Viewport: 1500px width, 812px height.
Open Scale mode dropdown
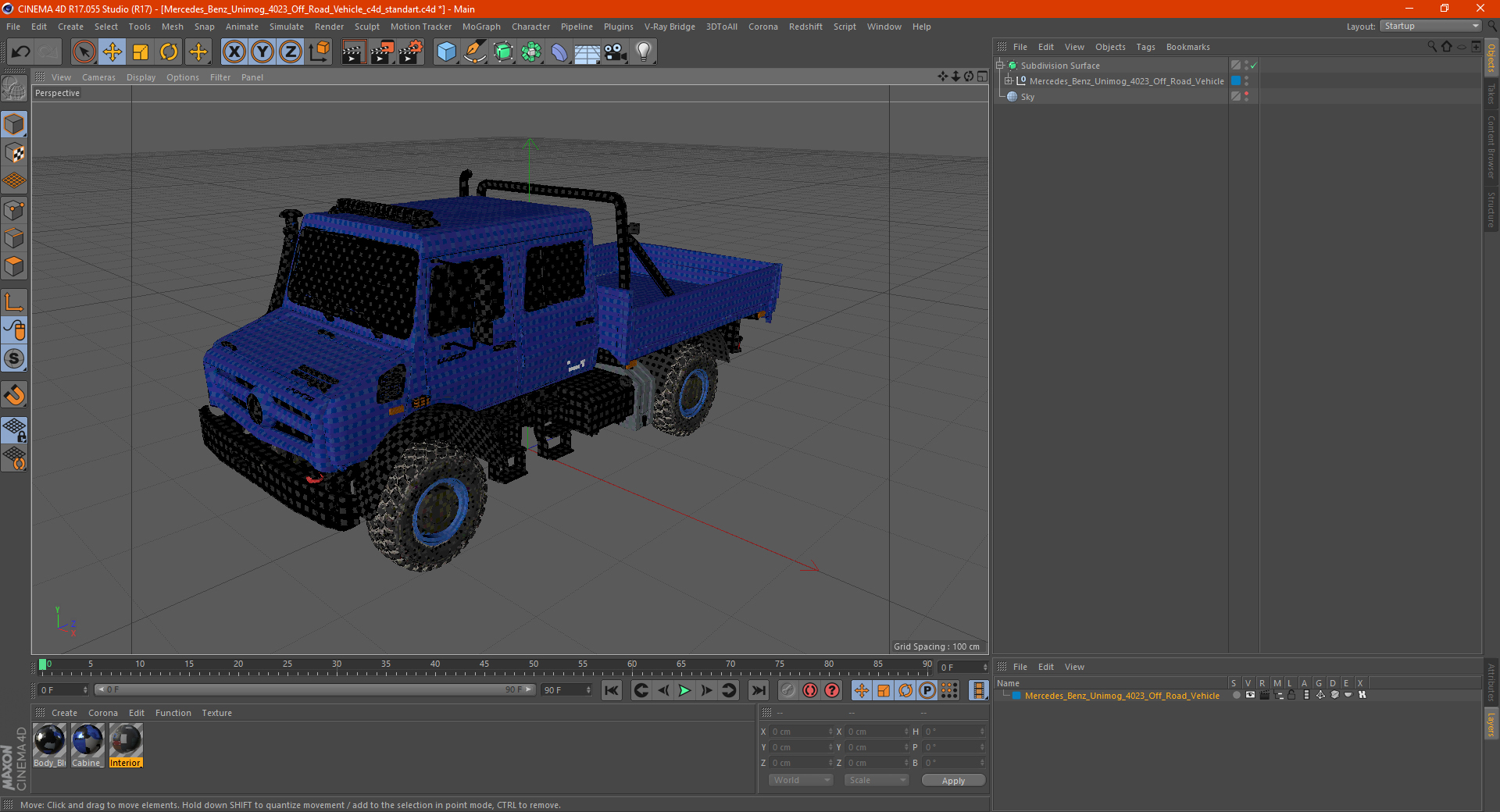tap(877, 780)
